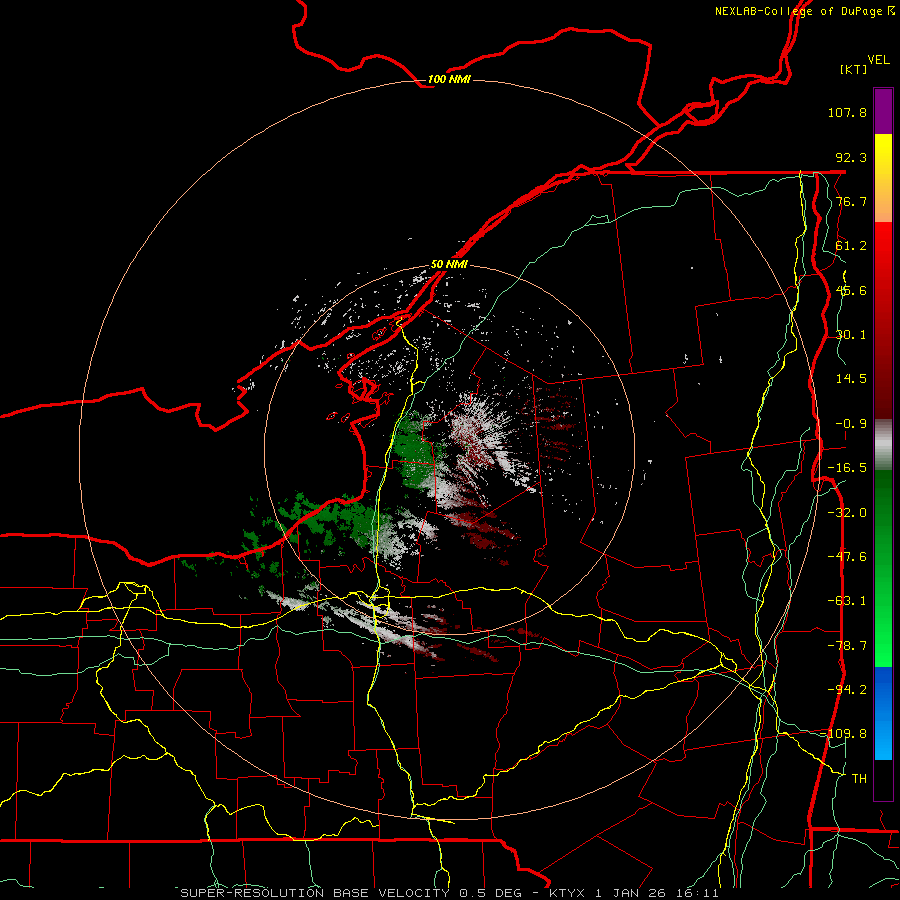Viewport: 900px width, 900px height.
Task: Pick the black TH segment of color bar
Action: 883,779
